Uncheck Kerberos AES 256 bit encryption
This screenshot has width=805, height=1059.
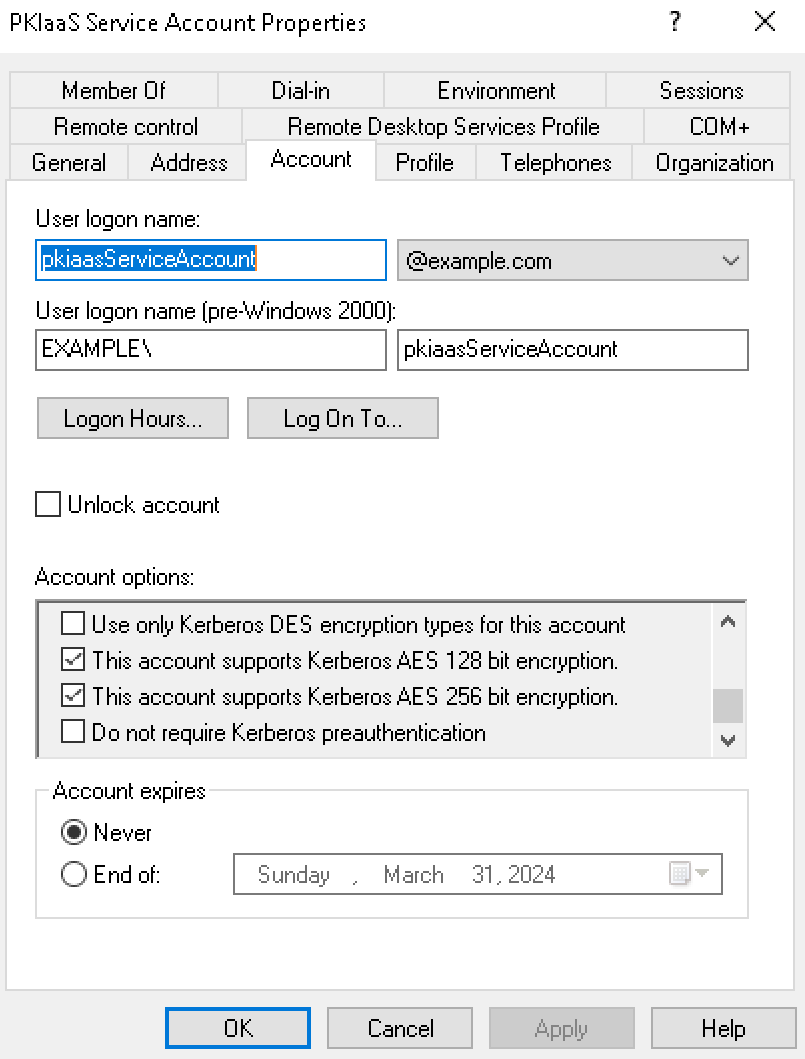pyautogui.click(x=73, y=697)
